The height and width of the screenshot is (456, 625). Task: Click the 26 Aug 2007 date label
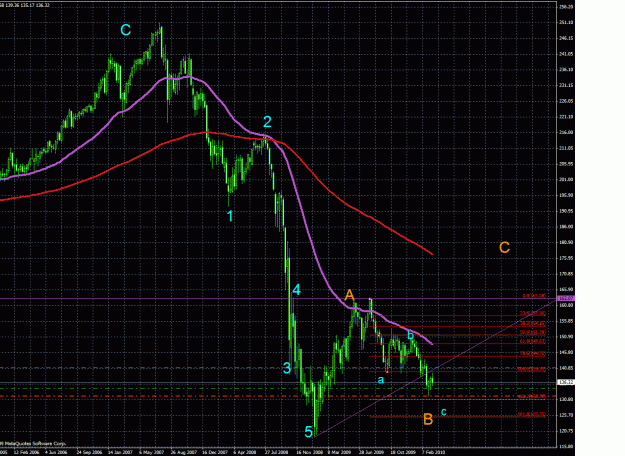184,452
